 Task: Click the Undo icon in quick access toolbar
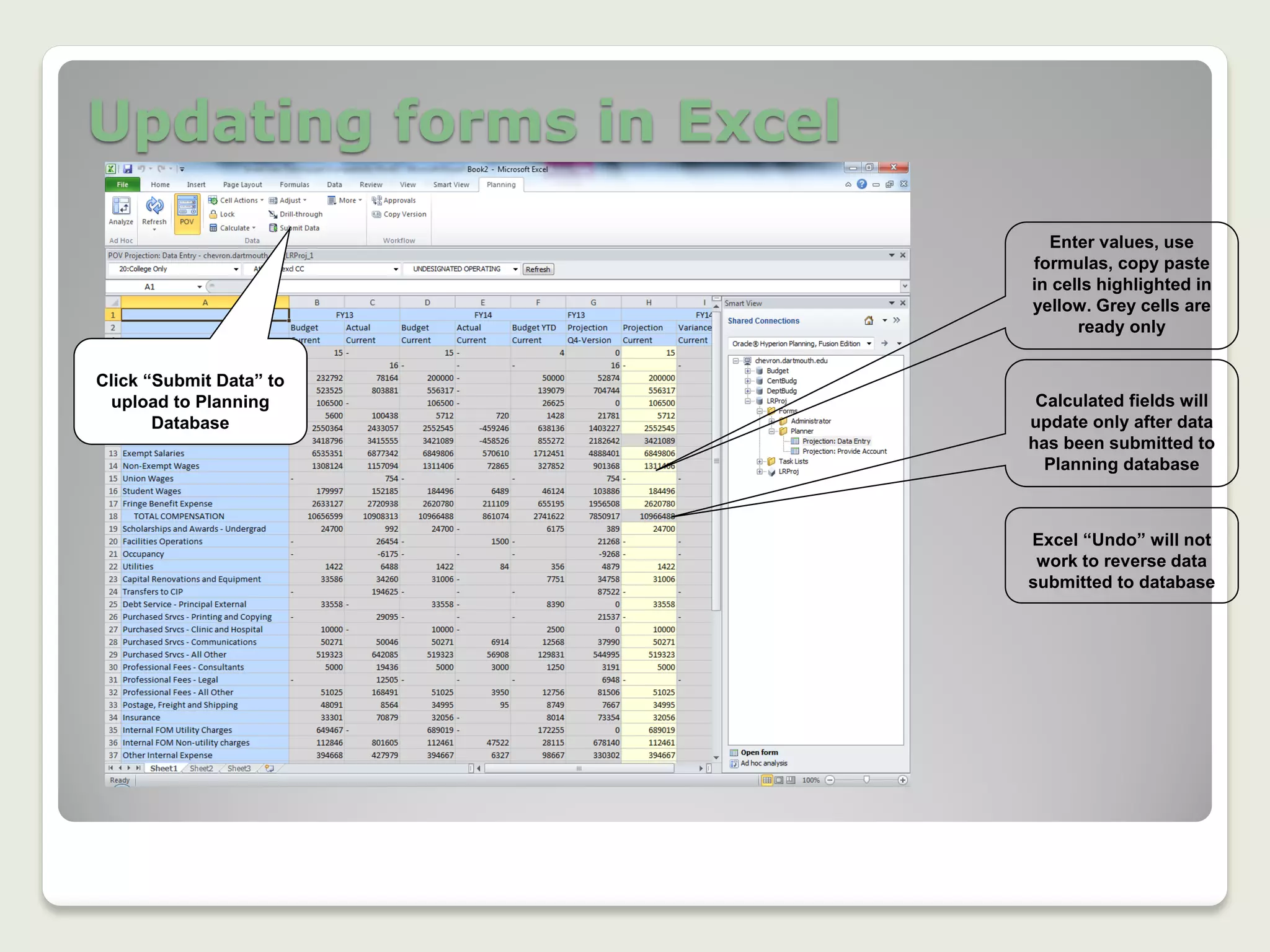coord(141,169)
